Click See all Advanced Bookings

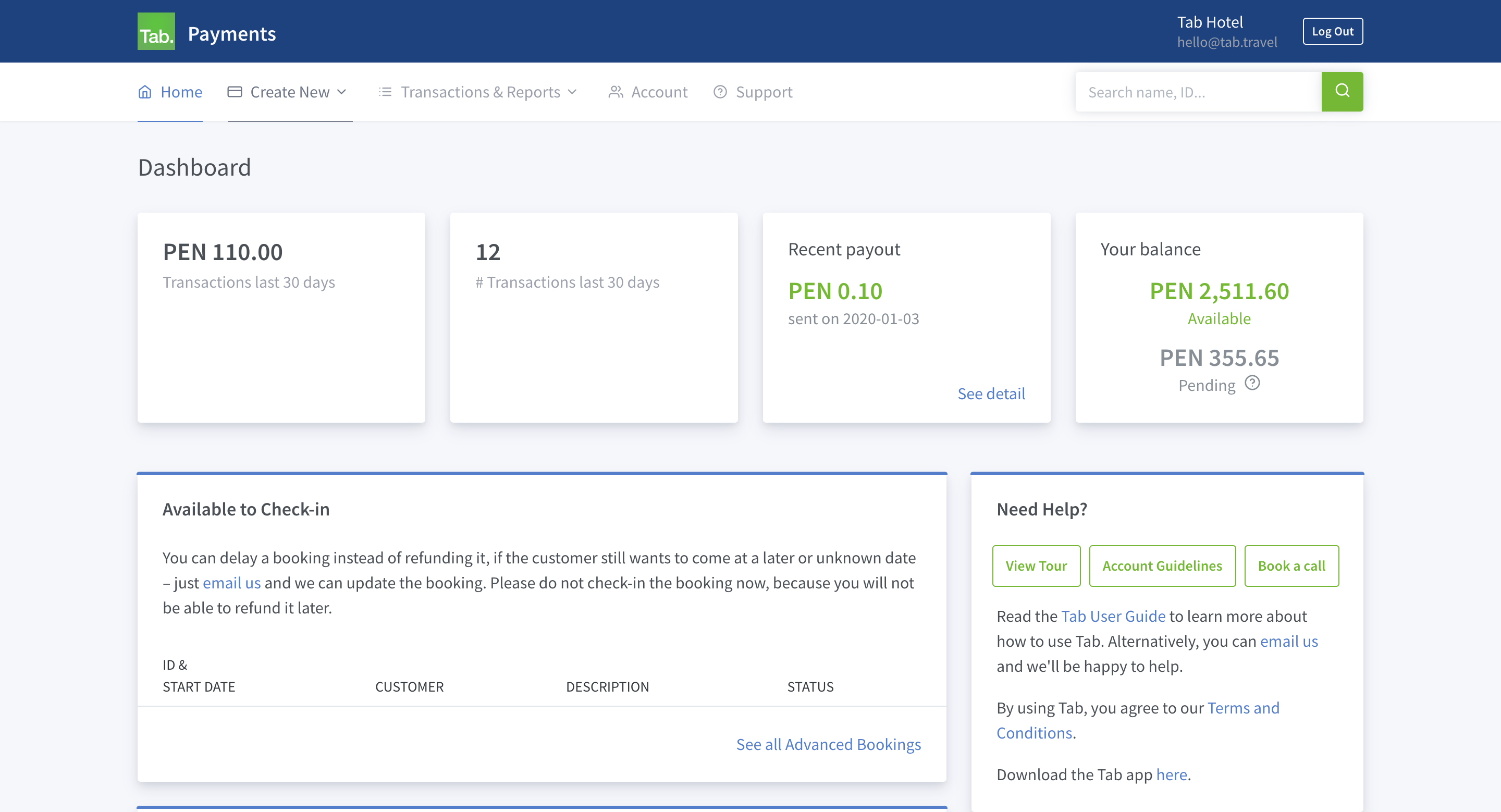[x=829, y=744]
